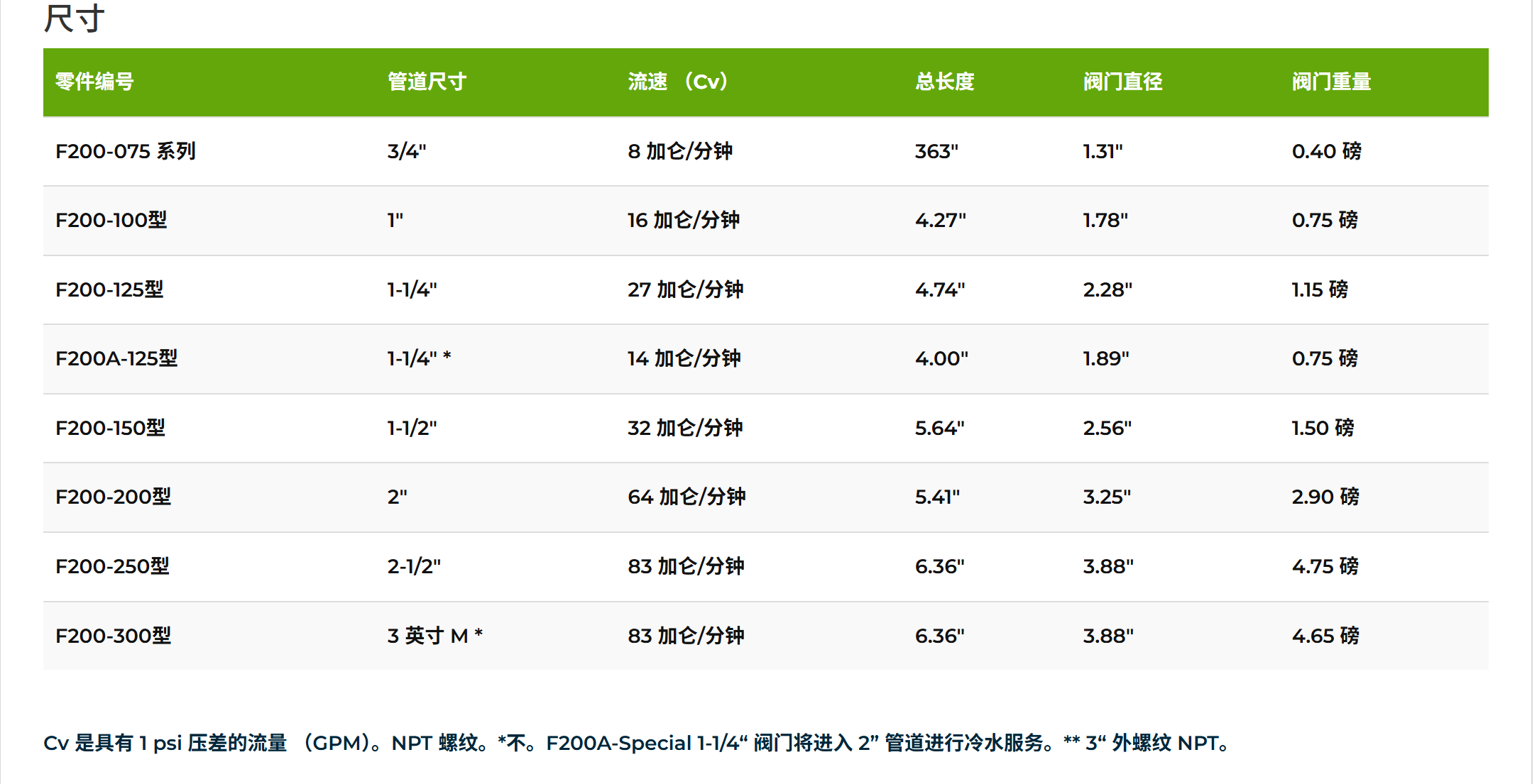Click the 管道尺寸 column header
The image size is (1537, 784).
427,82
